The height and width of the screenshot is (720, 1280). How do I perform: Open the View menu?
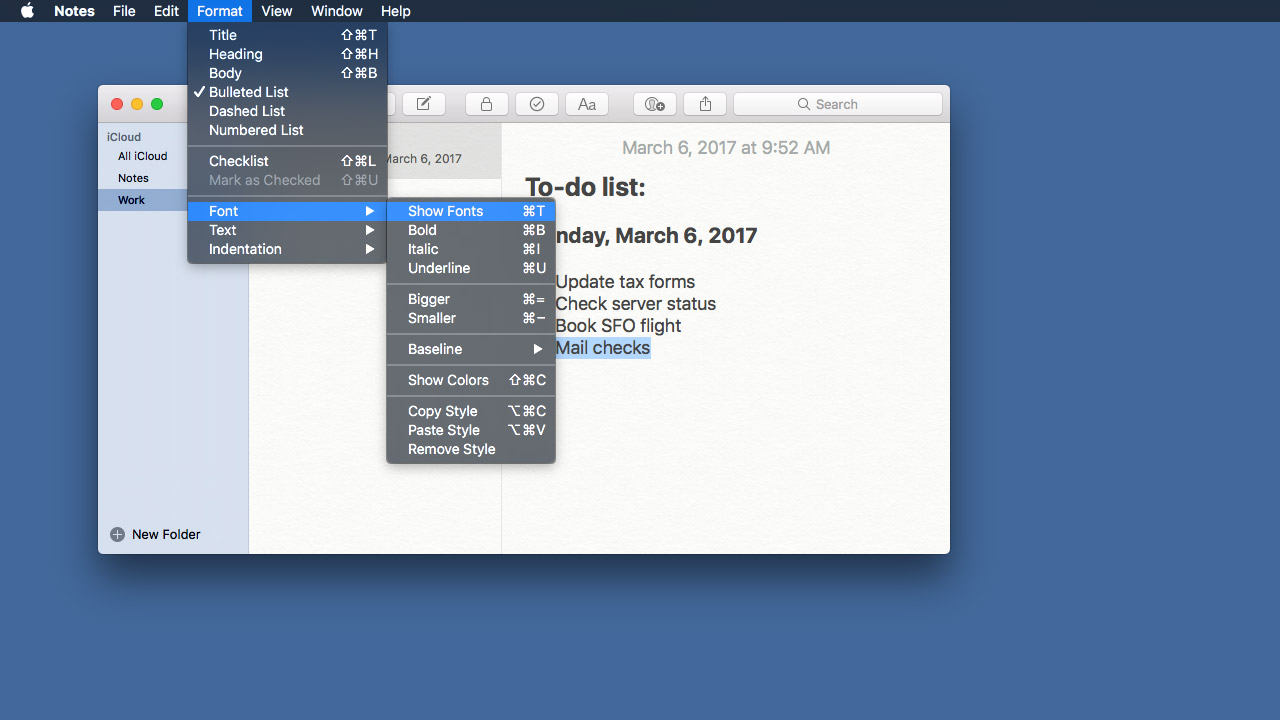tap(276, 11)
